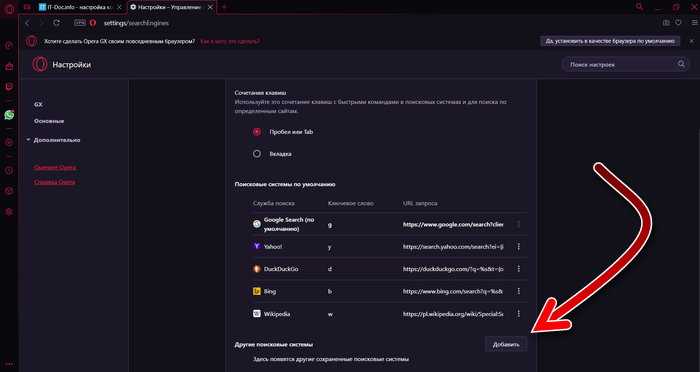Image resolution: width=700 pixels, height=372 pixels.
Task: Close the Настройки tab
Action: click(211, 7)
